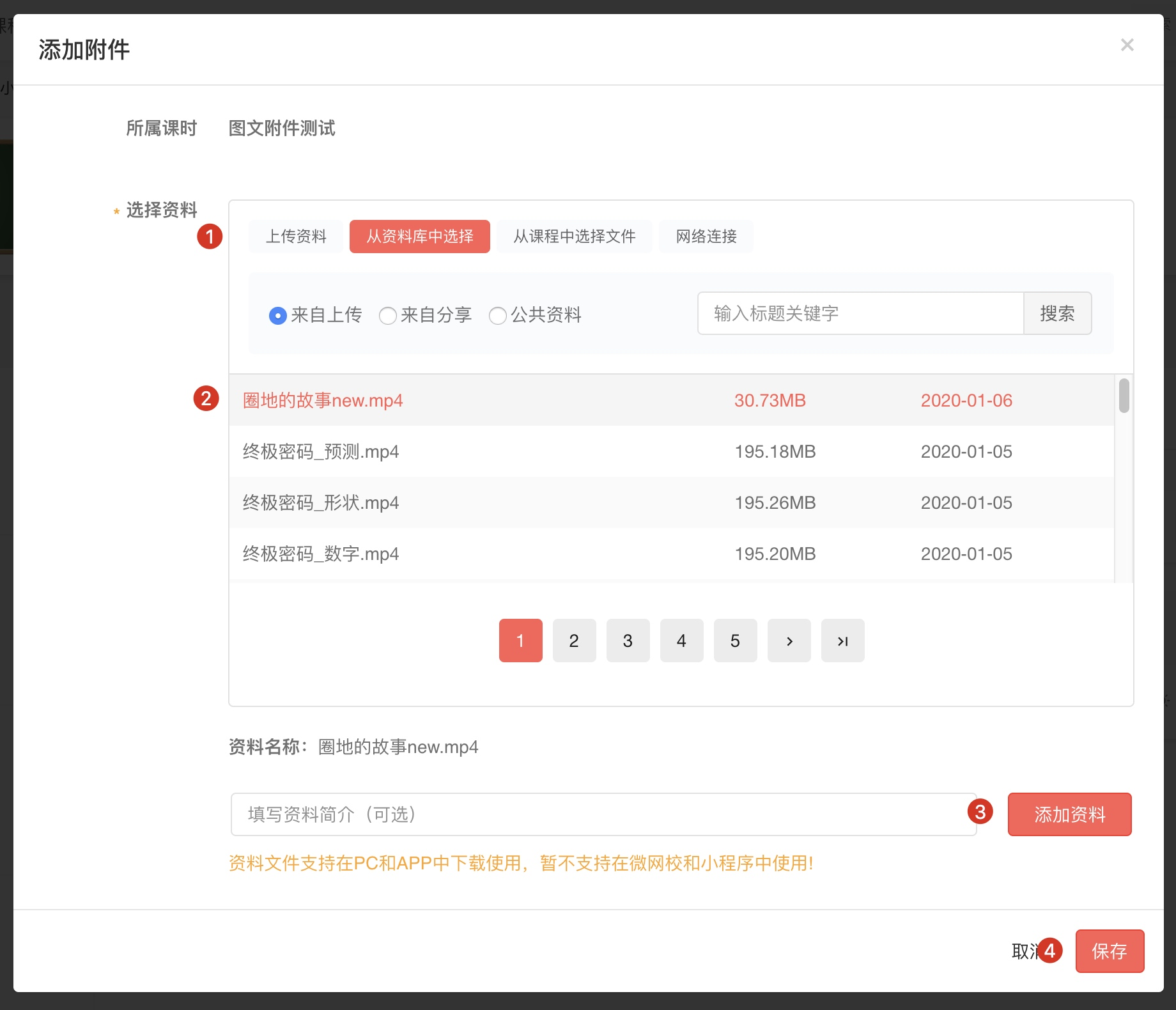Viewport: 1176px width, 1010px height.
Task: Switch to the 上传资料 tab
Action: coord(296,237)
